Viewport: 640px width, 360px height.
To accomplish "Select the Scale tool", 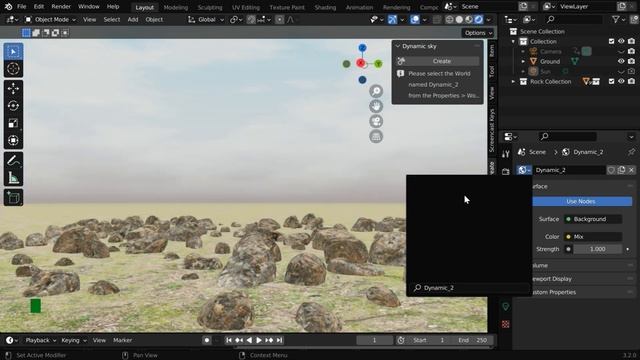I will point(13,123).
